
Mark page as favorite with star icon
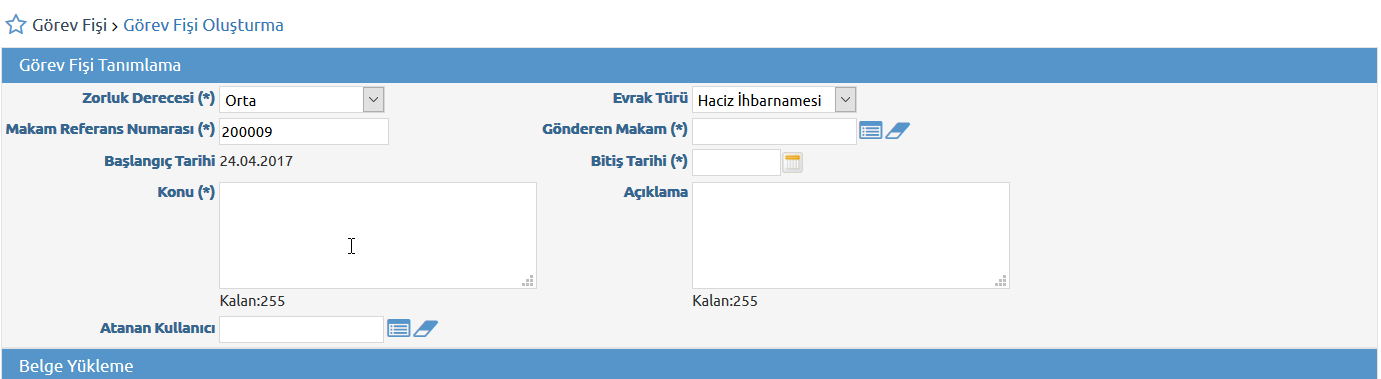pyautogui.click(x=16, y=25)
